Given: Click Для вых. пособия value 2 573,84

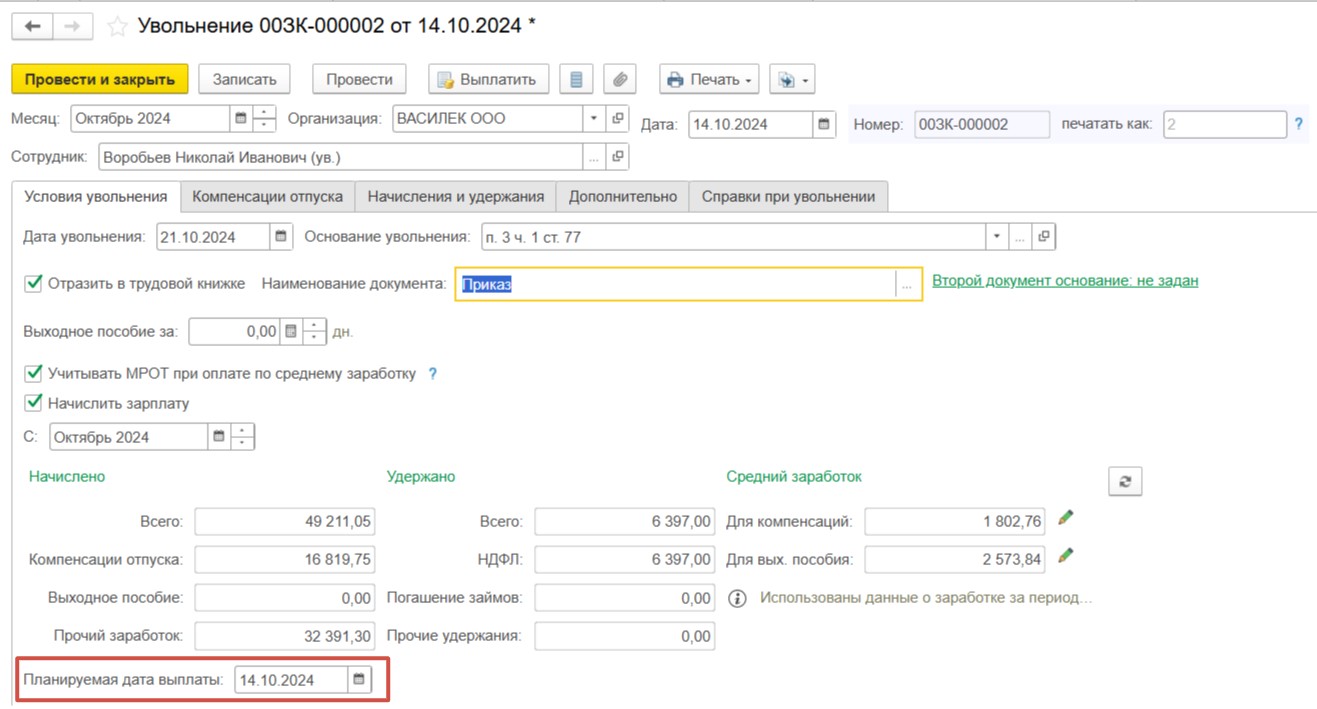Looking at the screenshot, I should click(x=955, y=560).
